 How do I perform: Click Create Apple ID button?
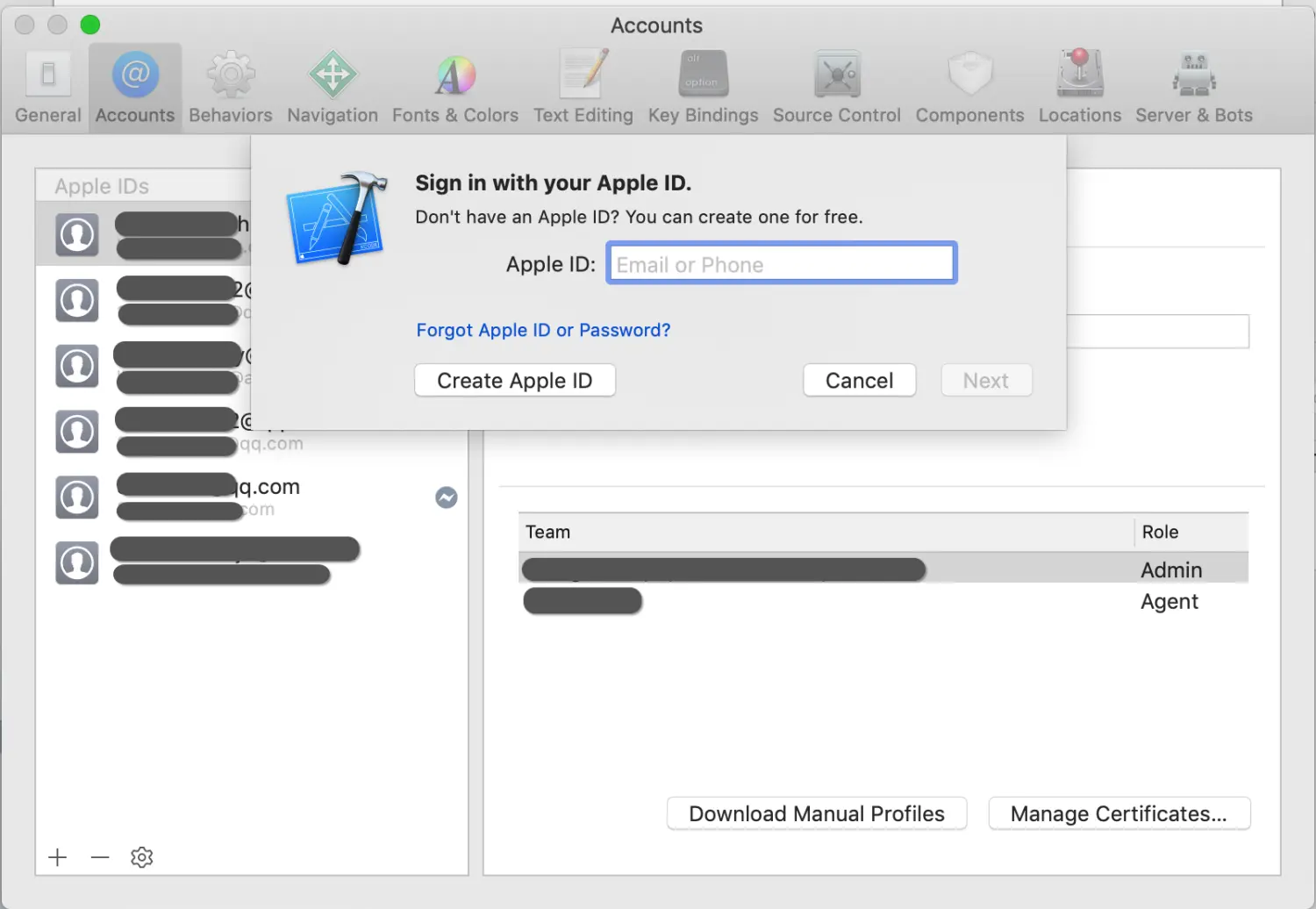(x=515, y=381)
